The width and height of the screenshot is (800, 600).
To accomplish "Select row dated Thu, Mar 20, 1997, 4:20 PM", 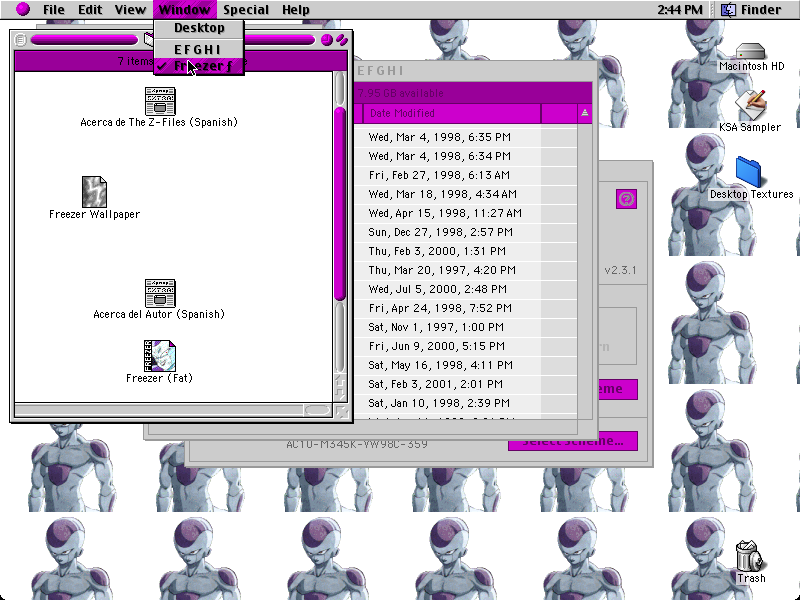I will click(465, 270).
